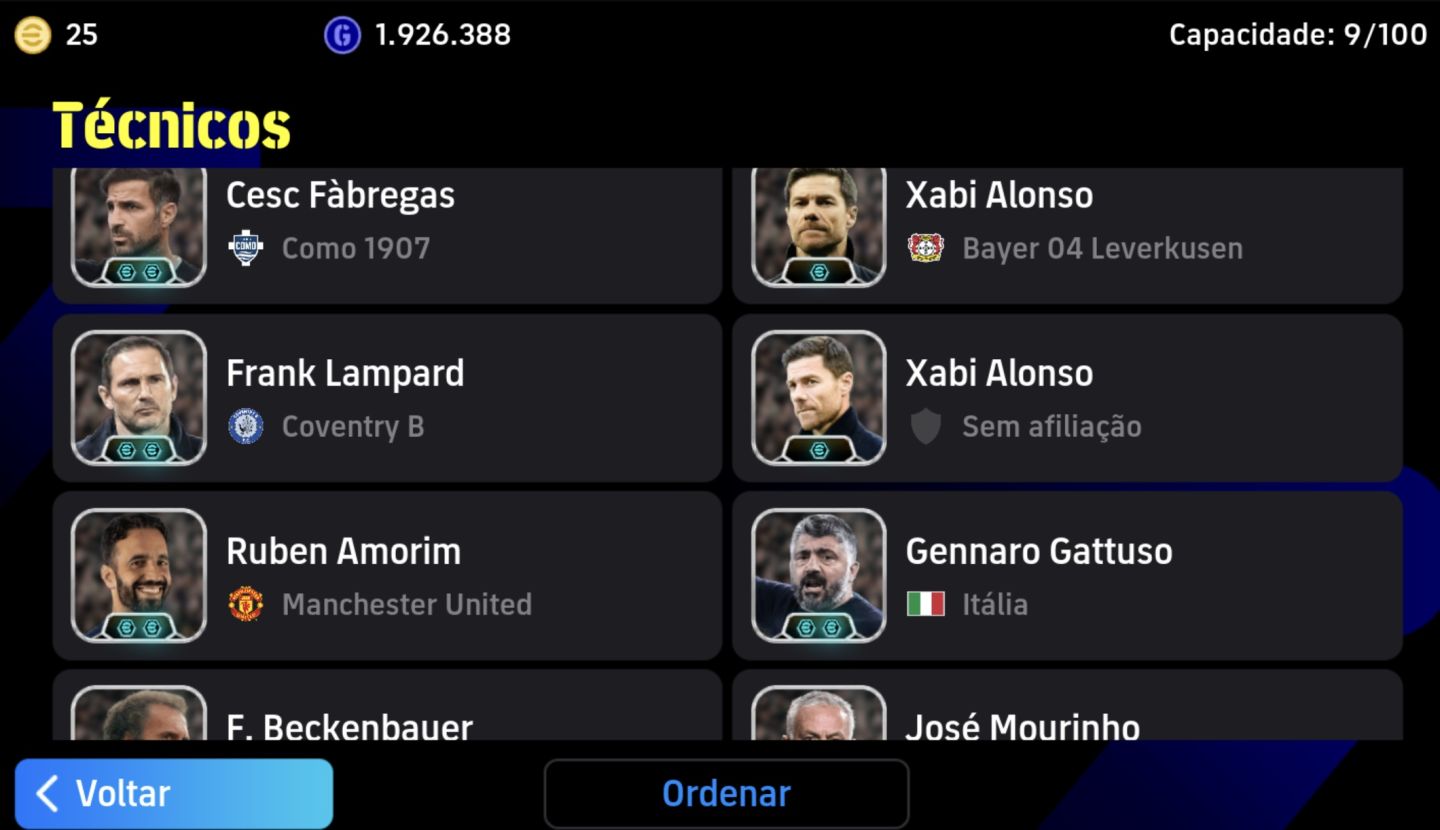The image size is (1440, 830).
Task: Click the Como 1907 club crest
Action: click(x=246, y=248)
